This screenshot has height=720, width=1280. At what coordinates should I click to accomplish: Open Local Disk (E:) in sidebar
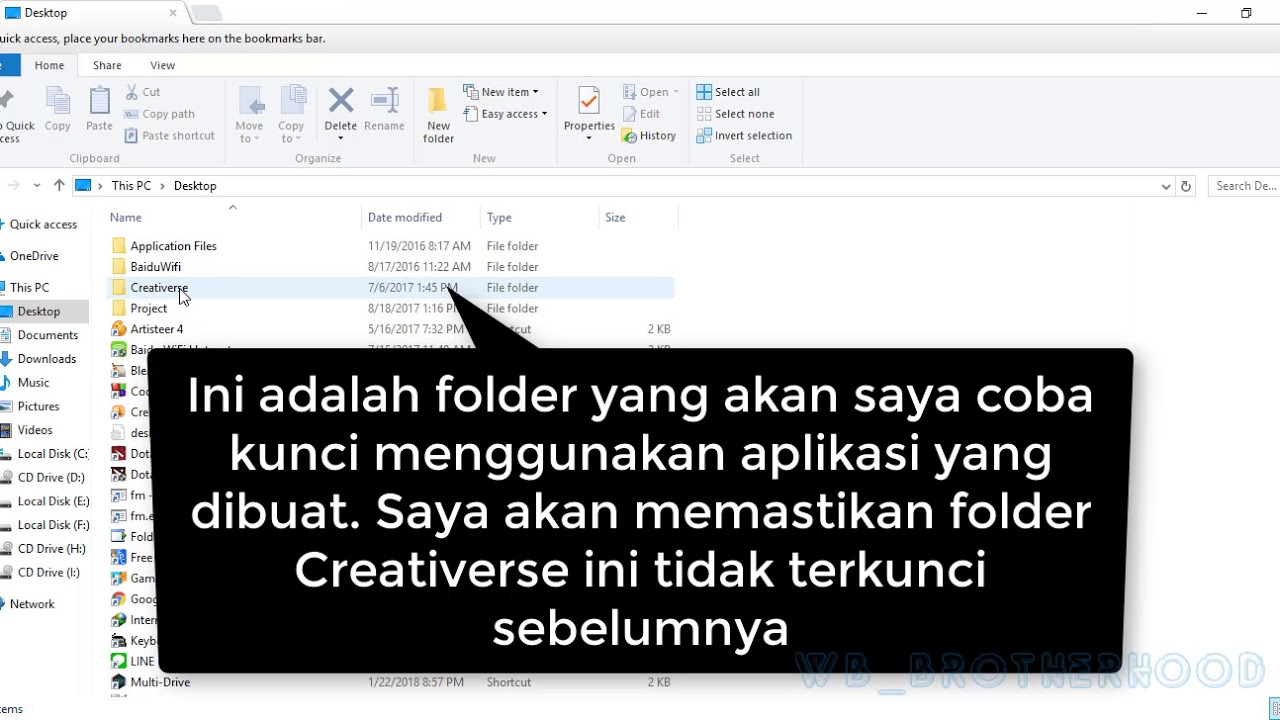coord(53,502)
